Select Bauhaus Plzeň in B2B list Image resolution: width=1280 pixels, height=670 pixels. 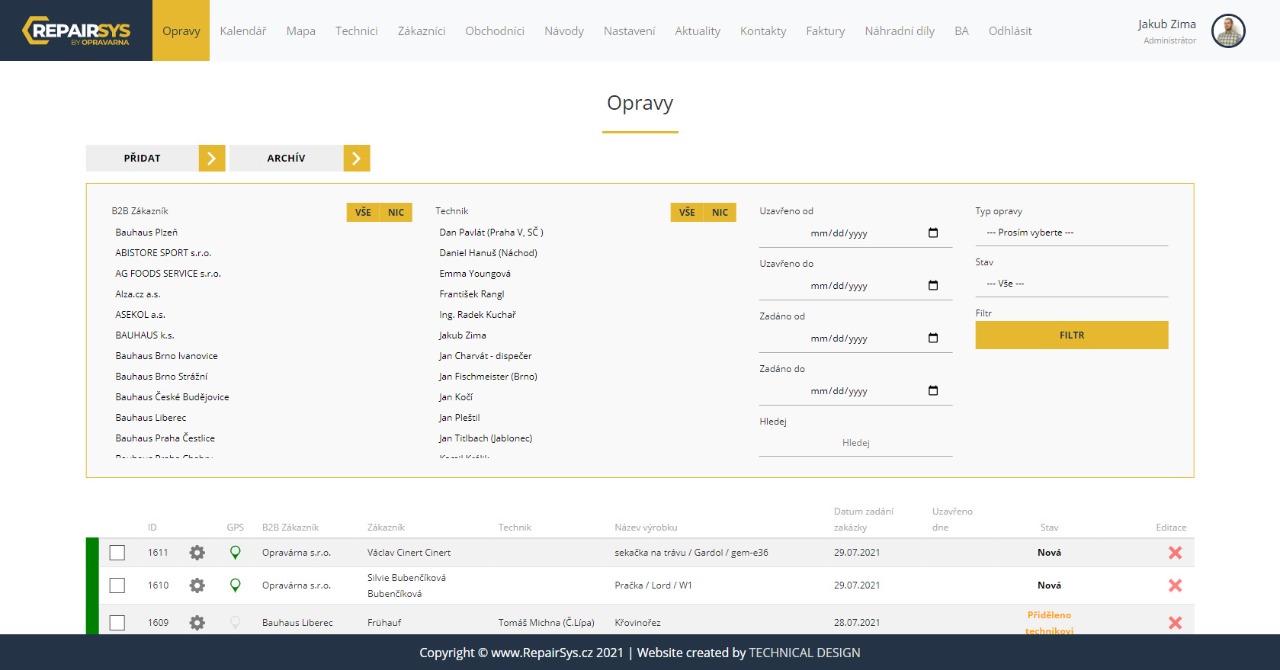(x=147, y=233)
